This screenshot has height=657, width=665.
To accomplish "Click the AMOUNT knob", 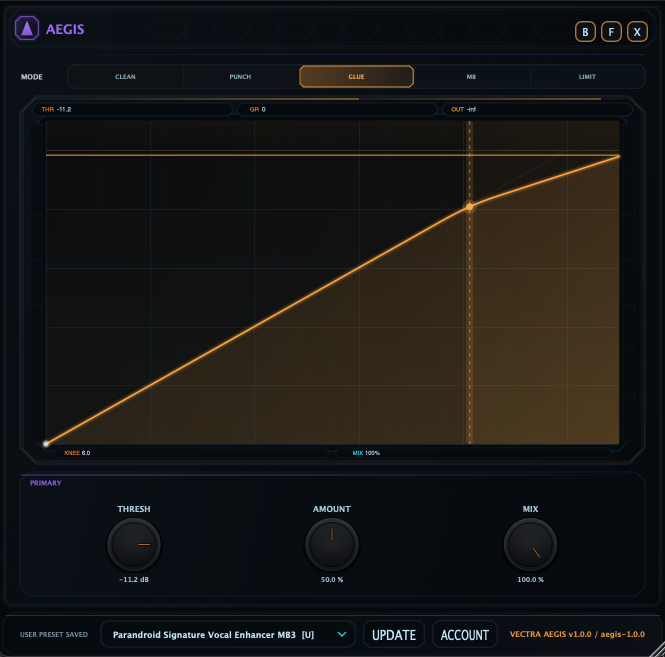I will [332, 545].
